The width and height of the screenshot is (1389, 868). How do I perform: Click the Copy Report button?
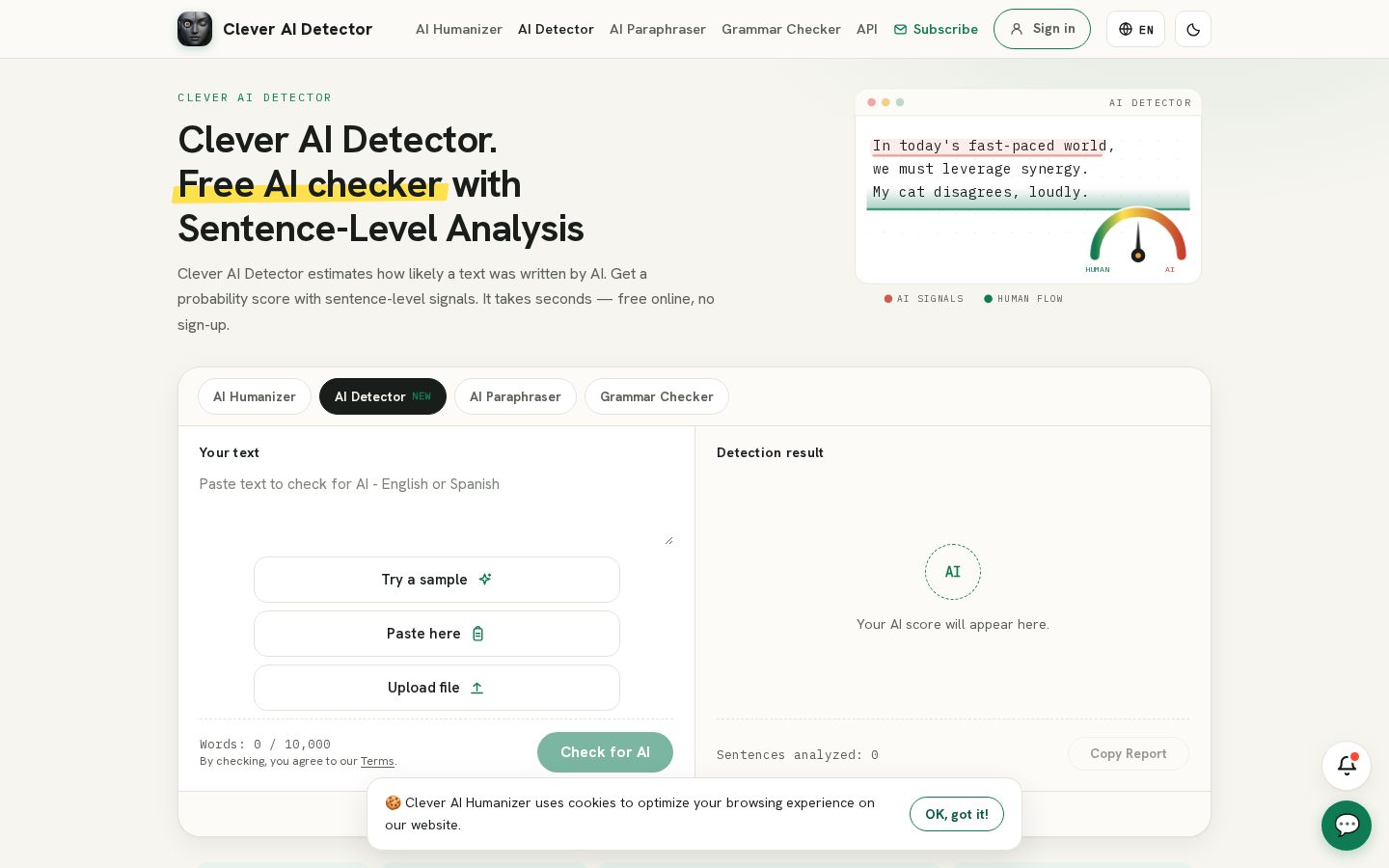coord(1129,754)
